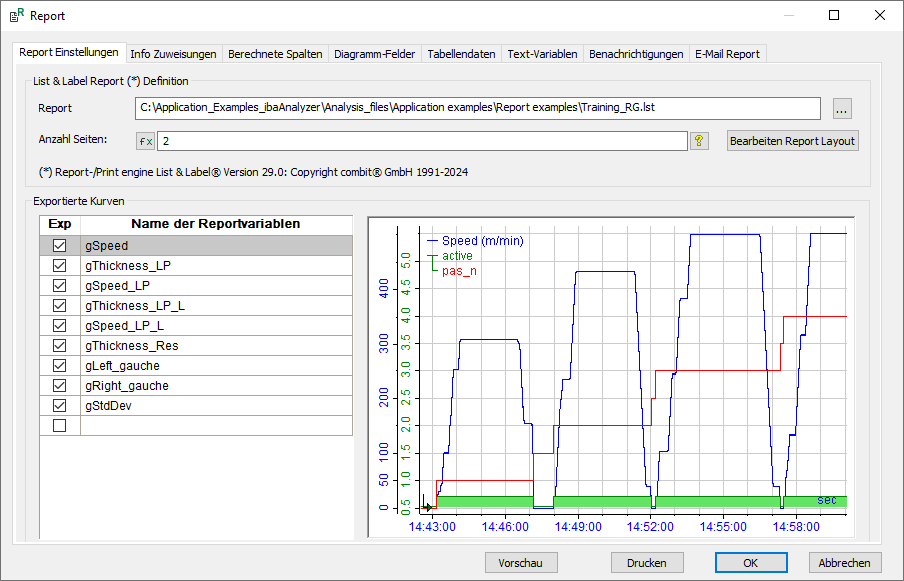Click the Abbrechen button

point(845,563)
